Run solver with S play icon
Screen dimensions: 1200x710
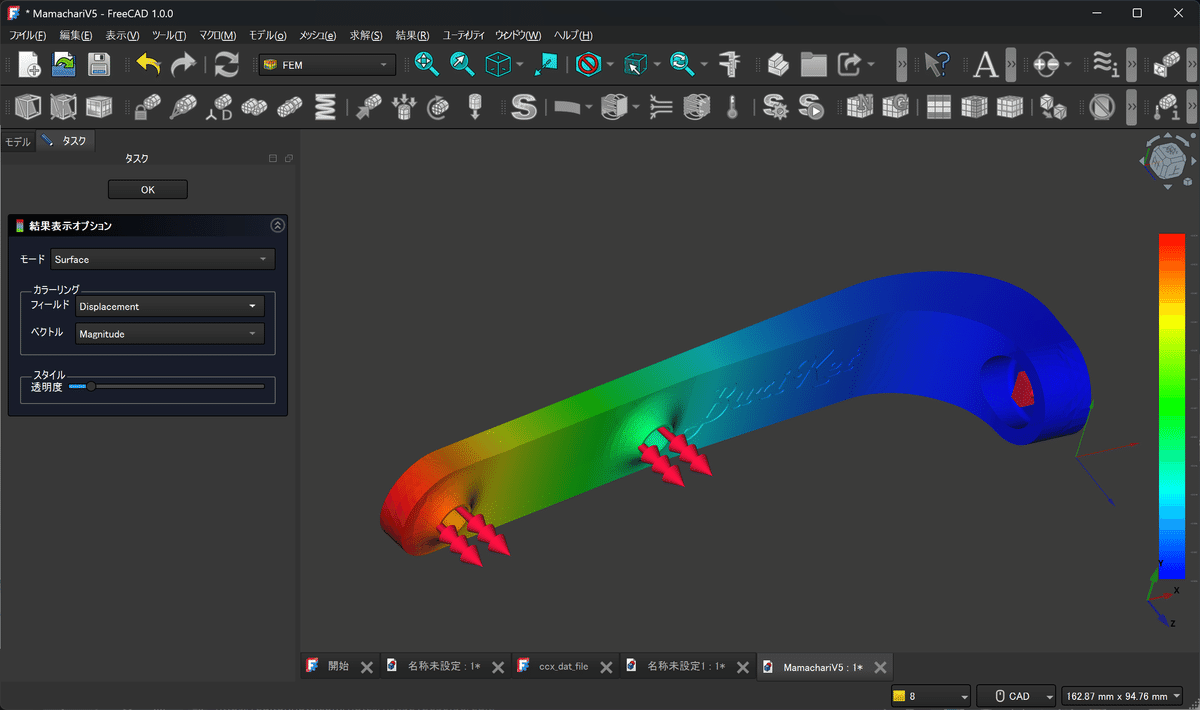point(811,106)
